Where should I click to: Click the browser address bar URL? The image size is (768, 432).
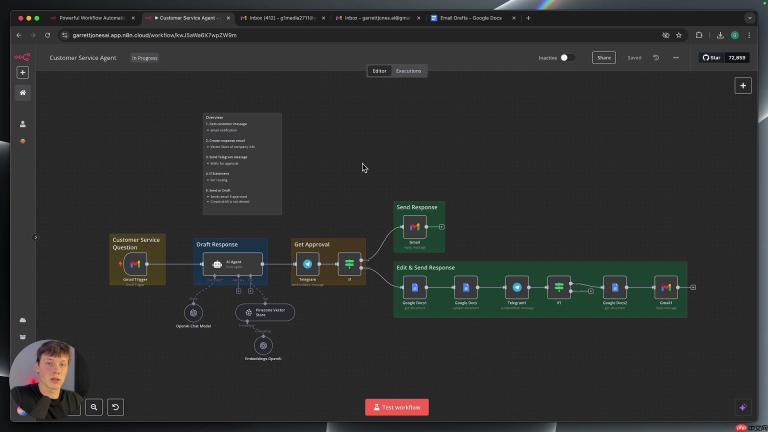(154, 35)
